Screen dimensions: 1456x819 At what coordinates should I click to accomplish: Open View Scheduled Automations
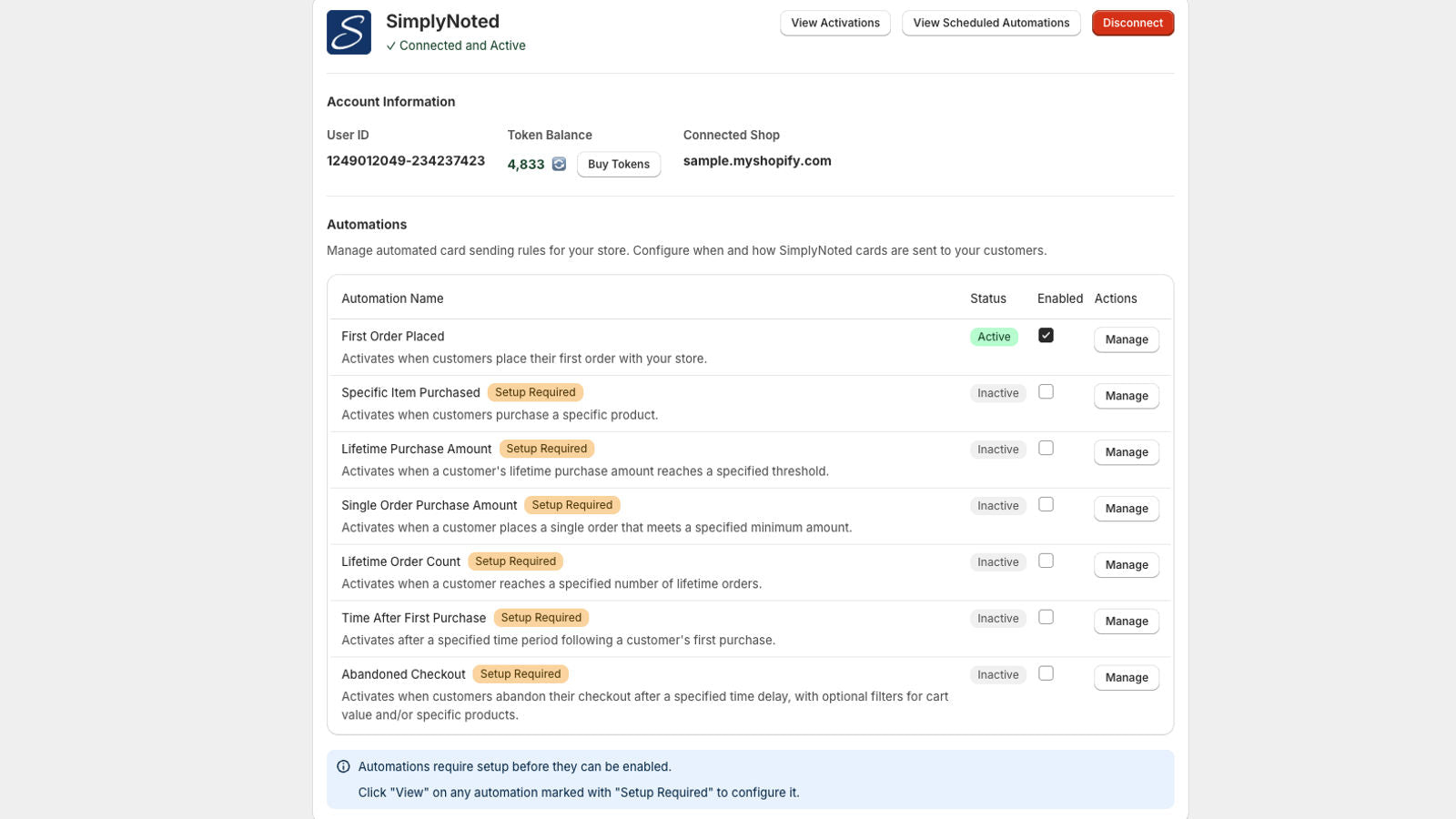990,23
